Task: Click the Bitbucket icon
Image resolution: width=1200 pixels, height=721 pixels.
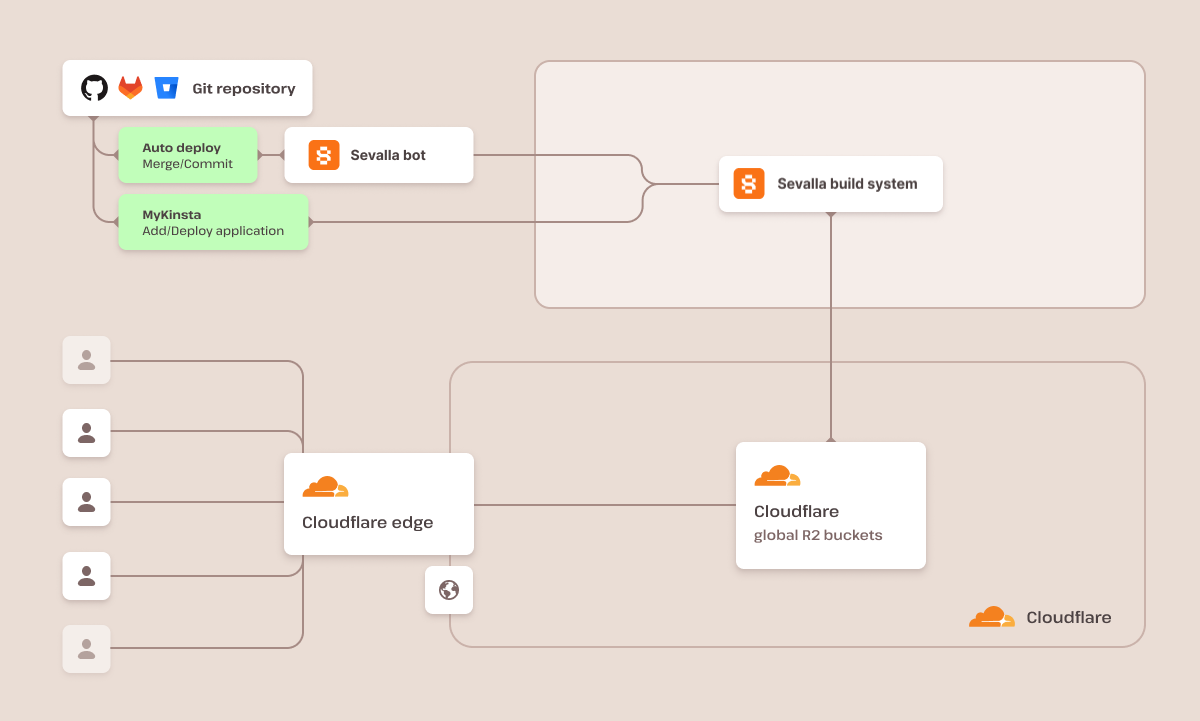Action: [x=165, y=88]
